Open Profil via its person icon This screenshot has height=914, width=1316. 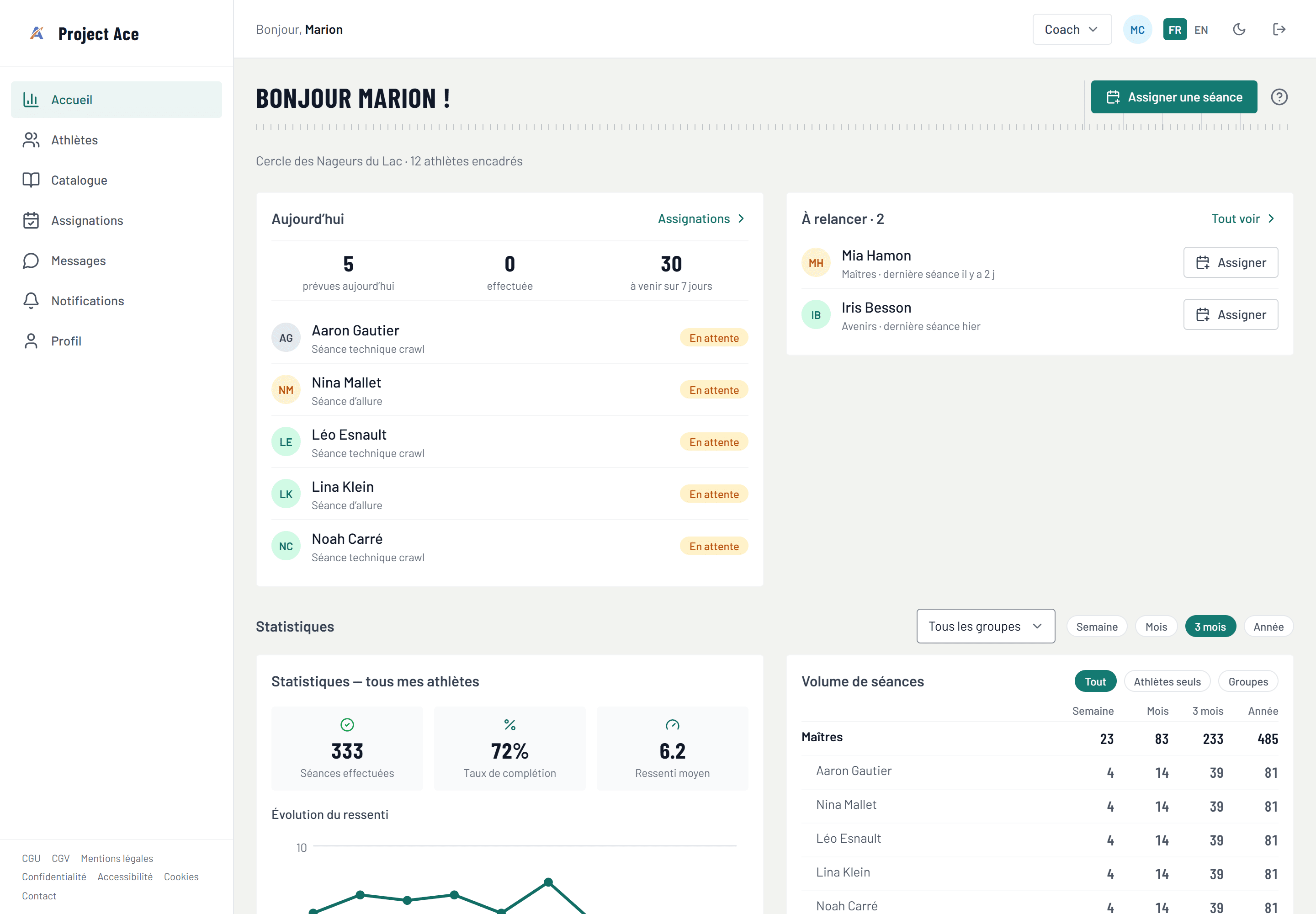pyautogui.click(x=31, y=341)
